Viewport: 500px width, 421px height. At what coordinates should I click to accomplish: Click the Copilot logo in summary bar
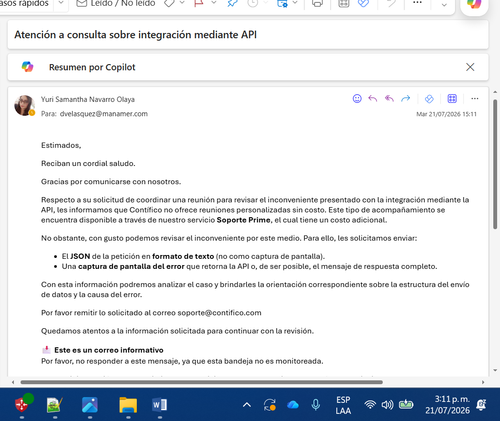pos(27,67)
